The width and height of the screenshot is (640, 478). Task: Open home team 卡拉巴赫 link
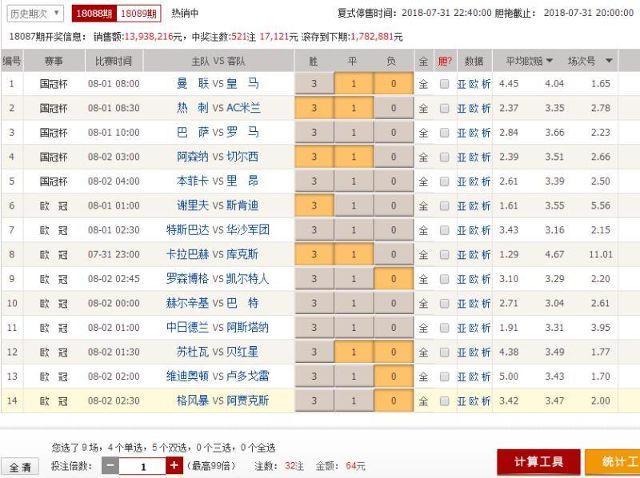(187, 254)
